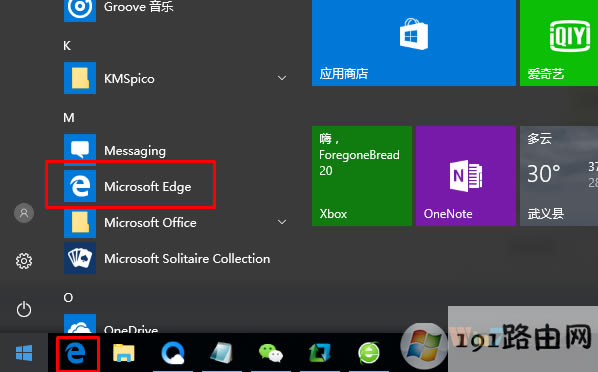598x372 pixels.
Task: Open the weather tile for 武义县
Action: point(559,176)
